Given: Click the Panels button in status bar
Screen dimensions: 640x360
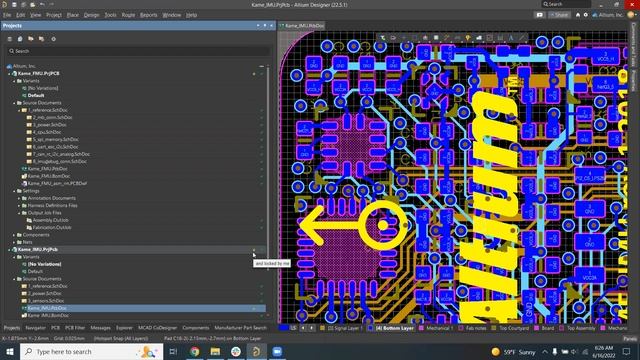Looking at the screenshot, I should click(x=630, y=339).
